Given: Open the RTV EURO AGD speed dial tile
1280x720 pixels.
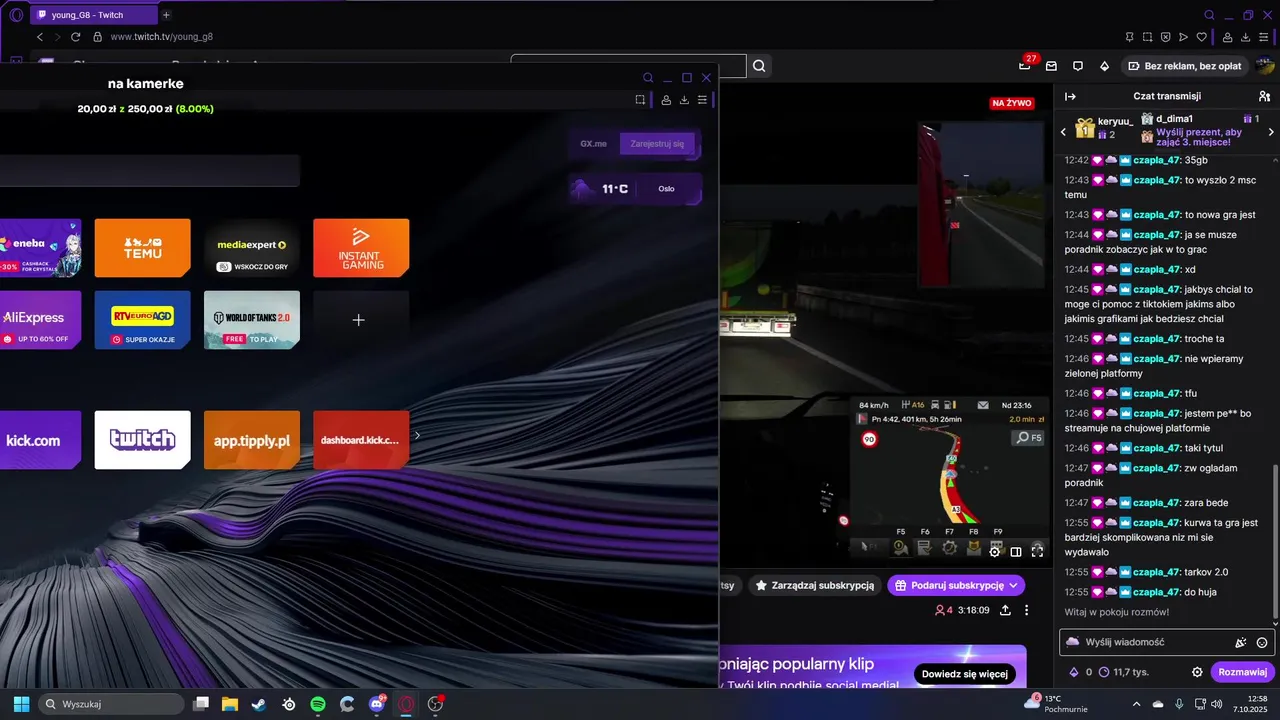Looking at the screenshot, I should coord(142,320).
